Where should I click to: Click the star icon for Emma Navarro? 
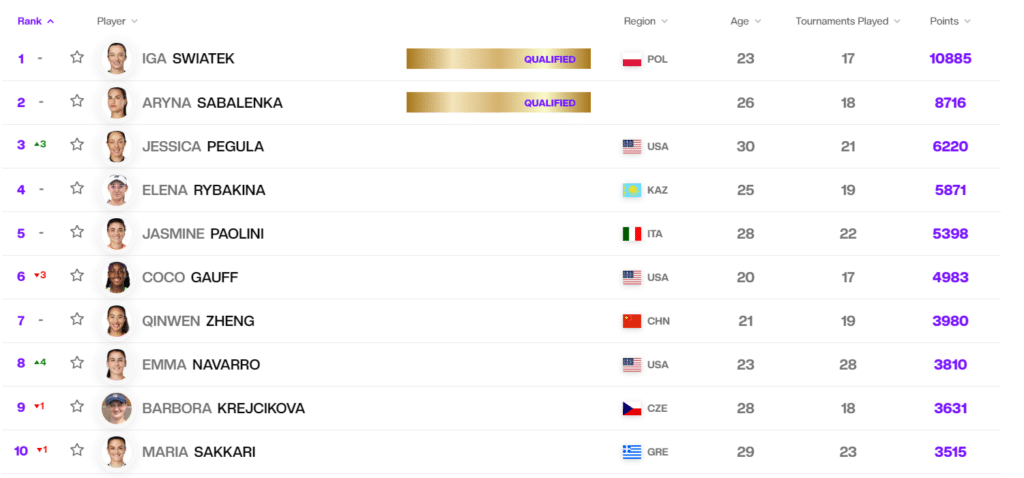(x=77, y=364)
